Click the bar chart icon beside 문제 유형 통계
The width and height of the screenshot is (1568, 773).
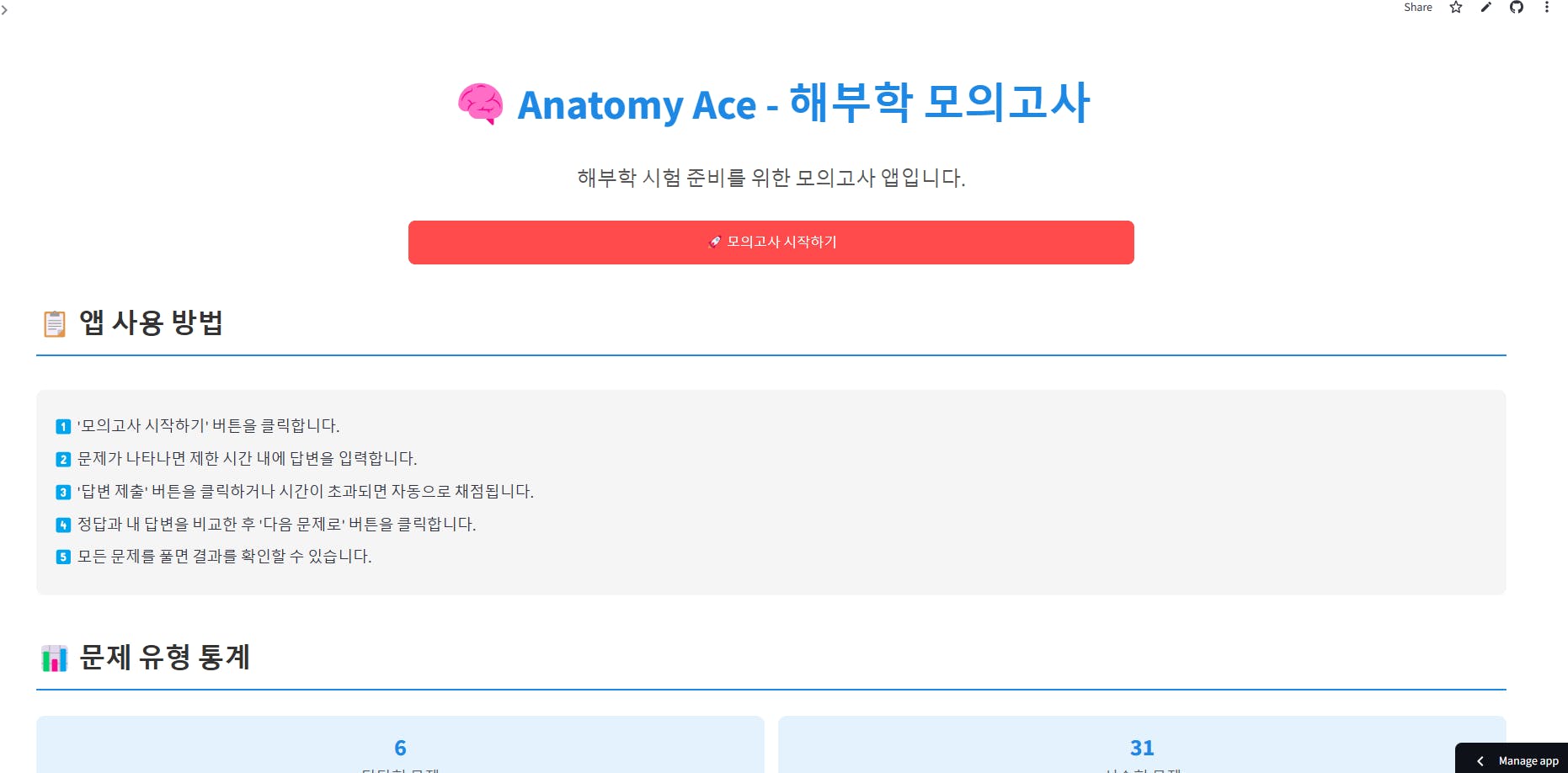click(x=55, y=658)
